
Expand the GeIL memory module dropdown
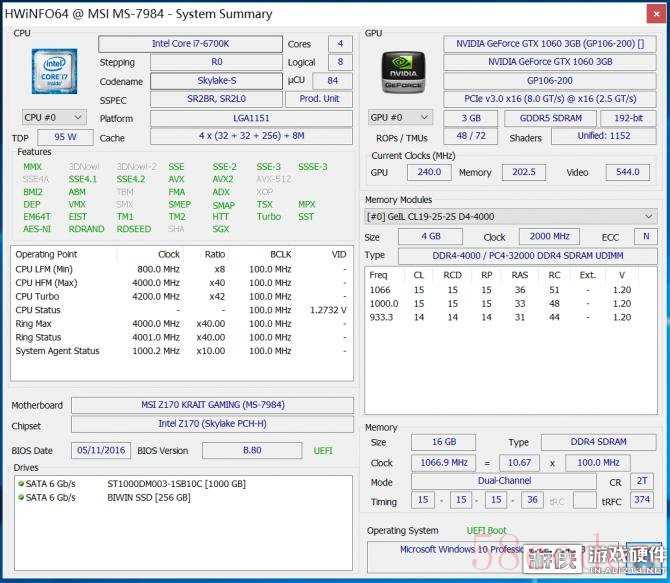(511, 216)
